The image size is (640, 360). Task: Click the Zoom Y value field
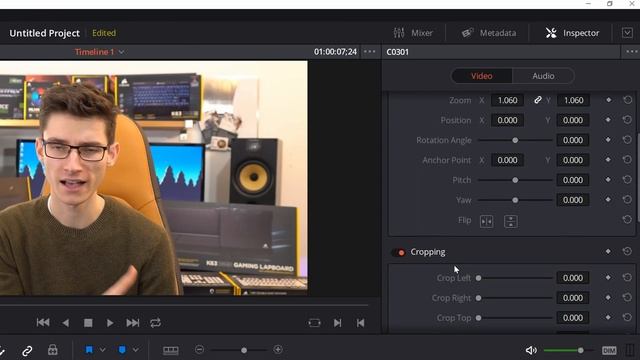[573, 100]
